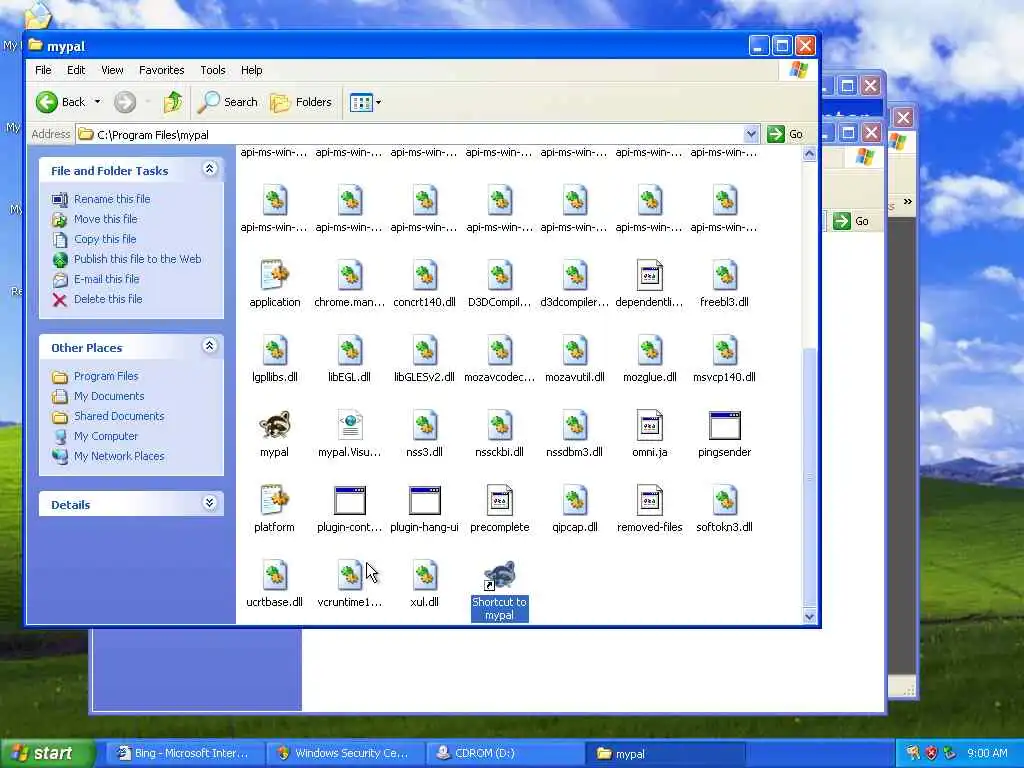The height and width of the screenshot is (768, 1024).
Task: Select the chrome.manifest file icon
Action: (x=349, y=276)
